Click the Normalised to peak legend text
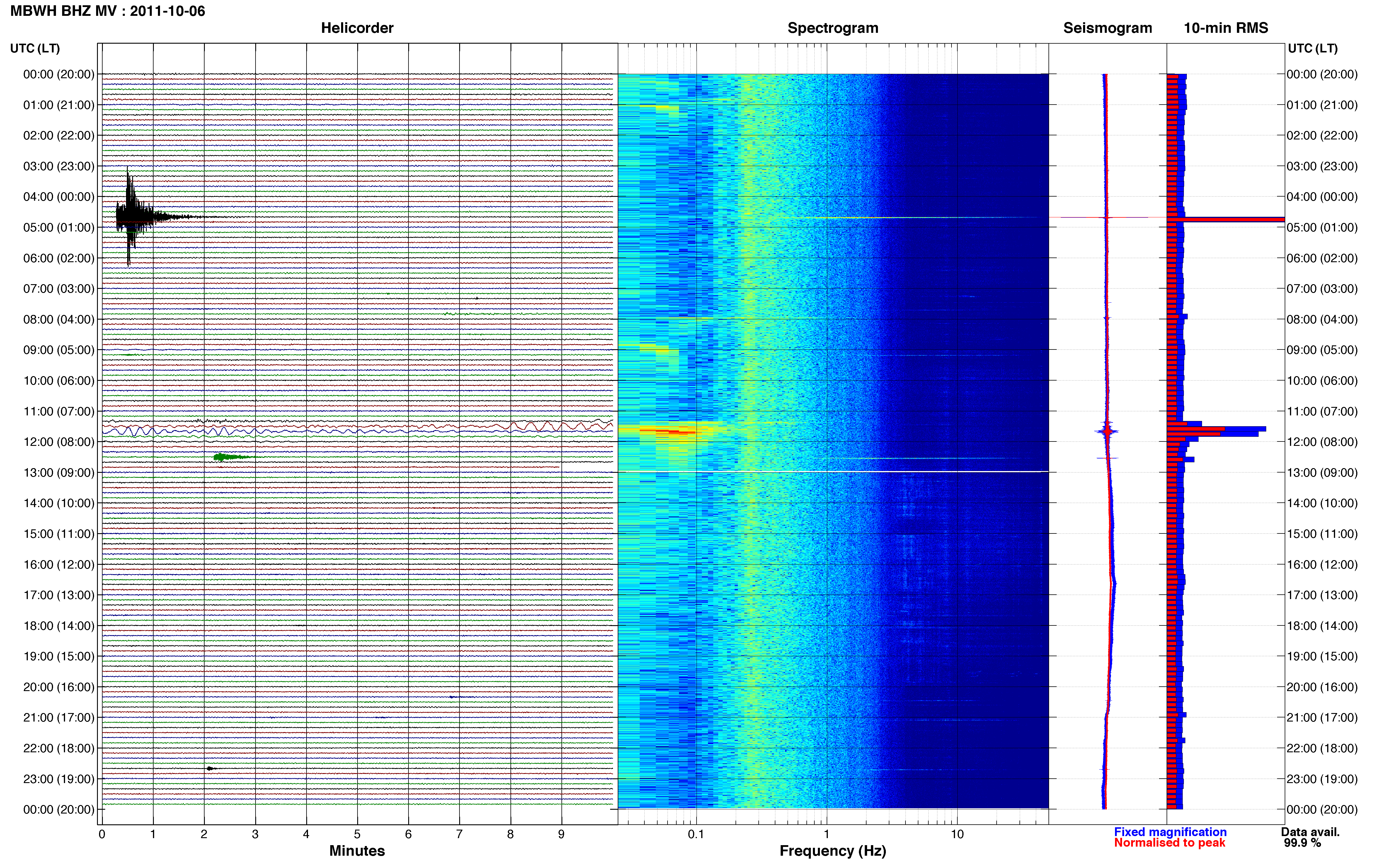1389x868 pixels. coord(1170,843)
